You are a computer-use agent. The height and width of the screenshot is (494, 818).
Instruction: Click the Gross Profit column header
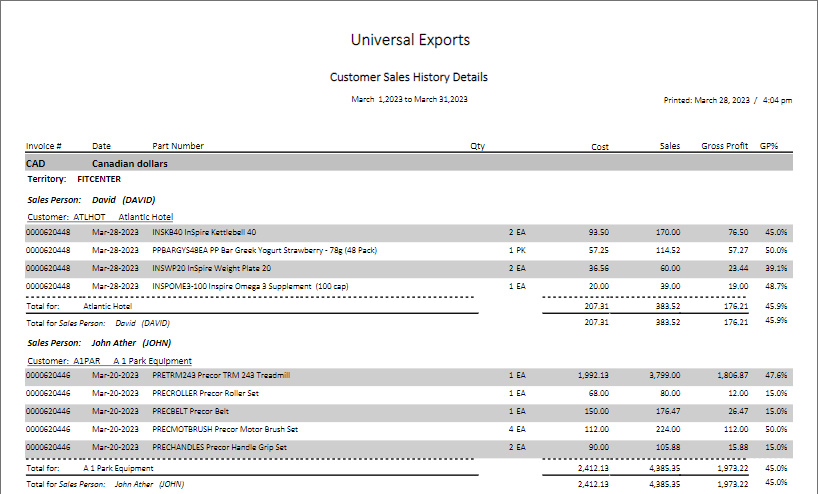pos(724,146)
